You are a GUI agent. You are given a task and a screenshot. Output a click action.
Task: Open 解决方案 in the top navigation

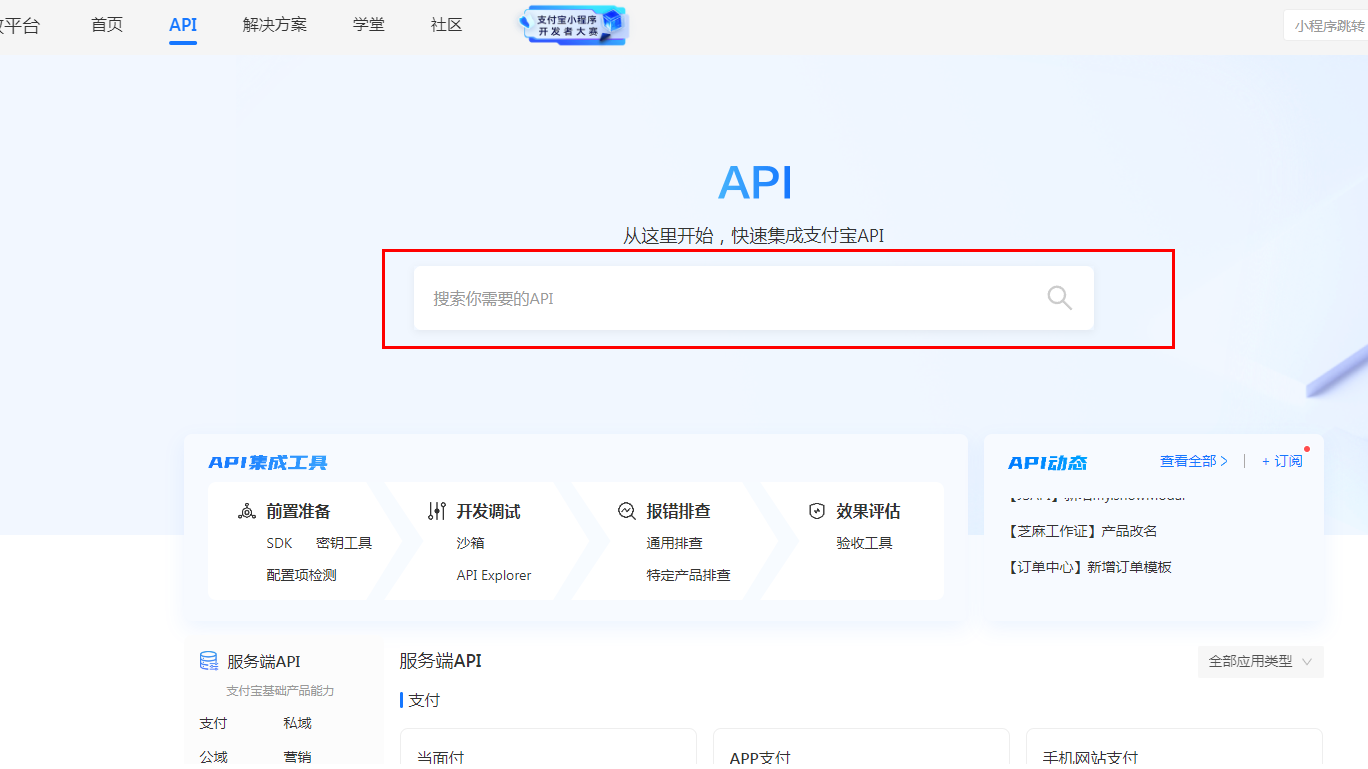(275, 25)
